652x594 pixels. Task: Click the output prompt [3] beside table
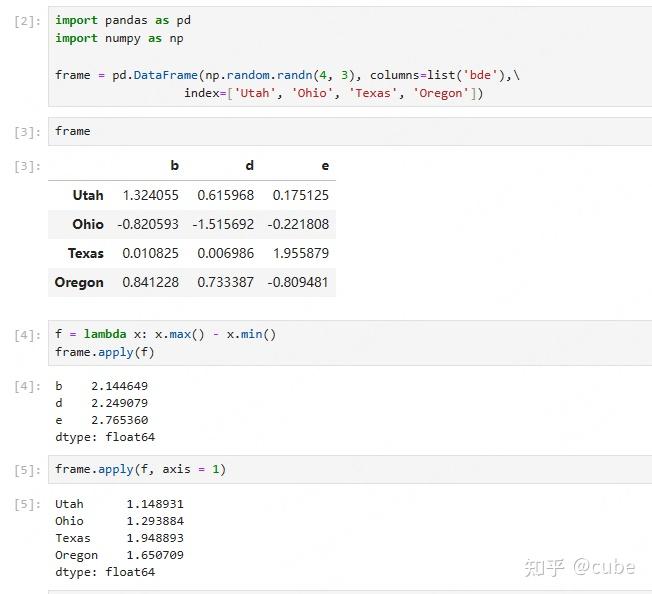point(28,166)
